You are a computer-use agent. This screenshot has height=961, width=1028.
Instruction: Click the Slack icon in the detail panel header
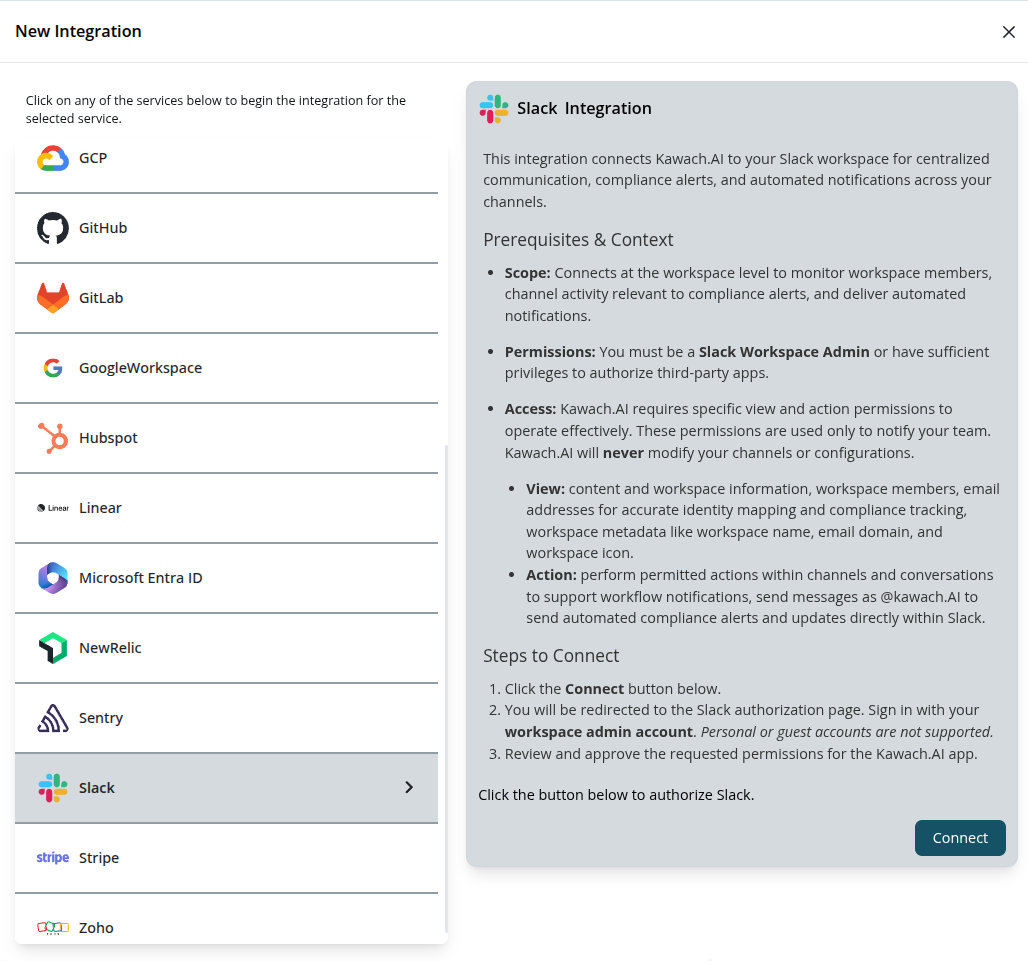[x=492, y=108]
